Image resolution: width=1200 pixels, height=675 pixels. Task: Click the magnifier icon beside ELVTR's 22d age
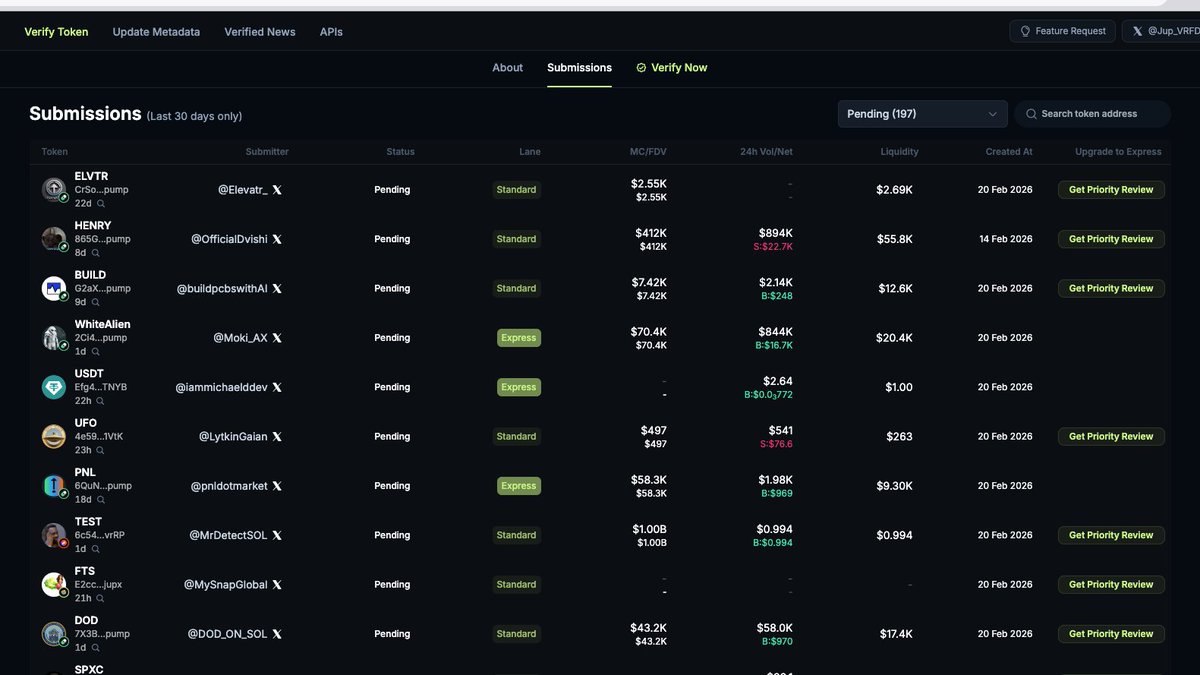pos(101,204)
